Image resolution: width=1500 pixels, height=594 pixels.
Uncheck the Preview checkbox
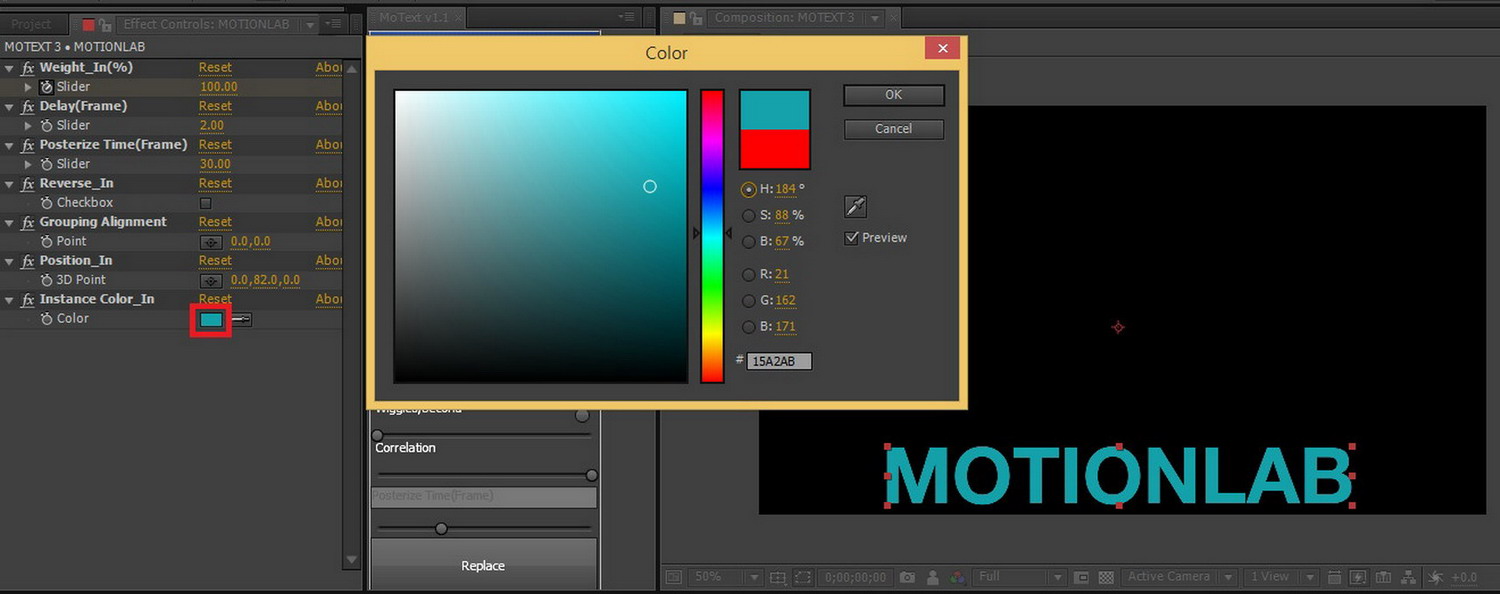852,238
